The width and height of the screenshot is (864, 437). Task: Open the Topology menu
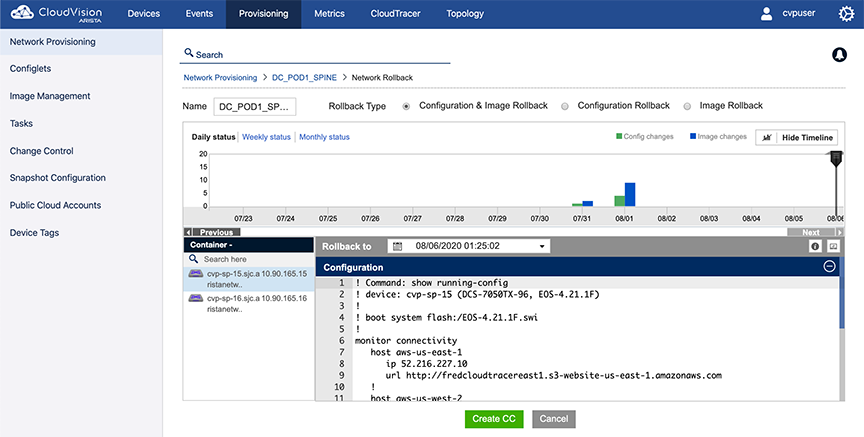(465, 14)
